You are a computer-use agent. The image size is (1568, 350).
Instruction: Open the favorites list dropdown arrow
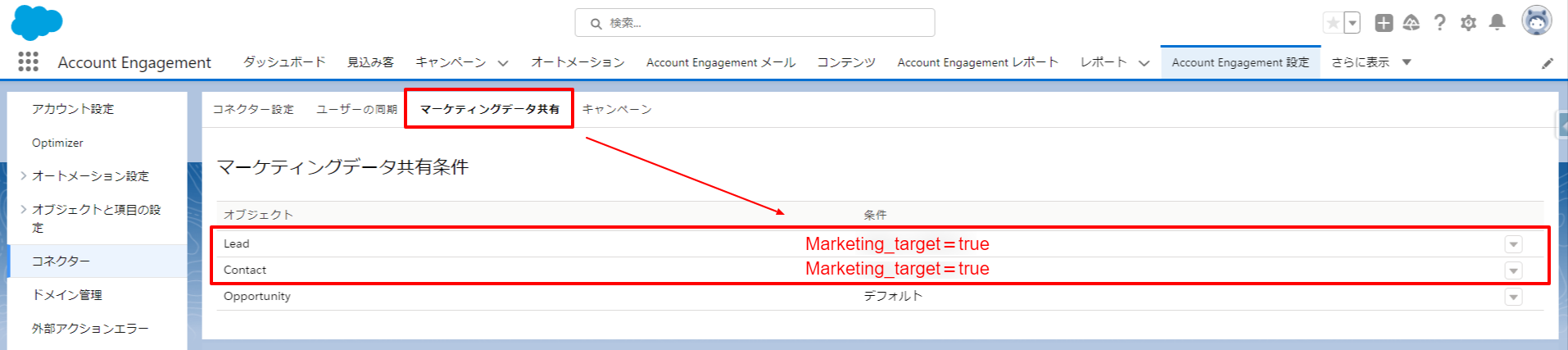point(1353,23)
